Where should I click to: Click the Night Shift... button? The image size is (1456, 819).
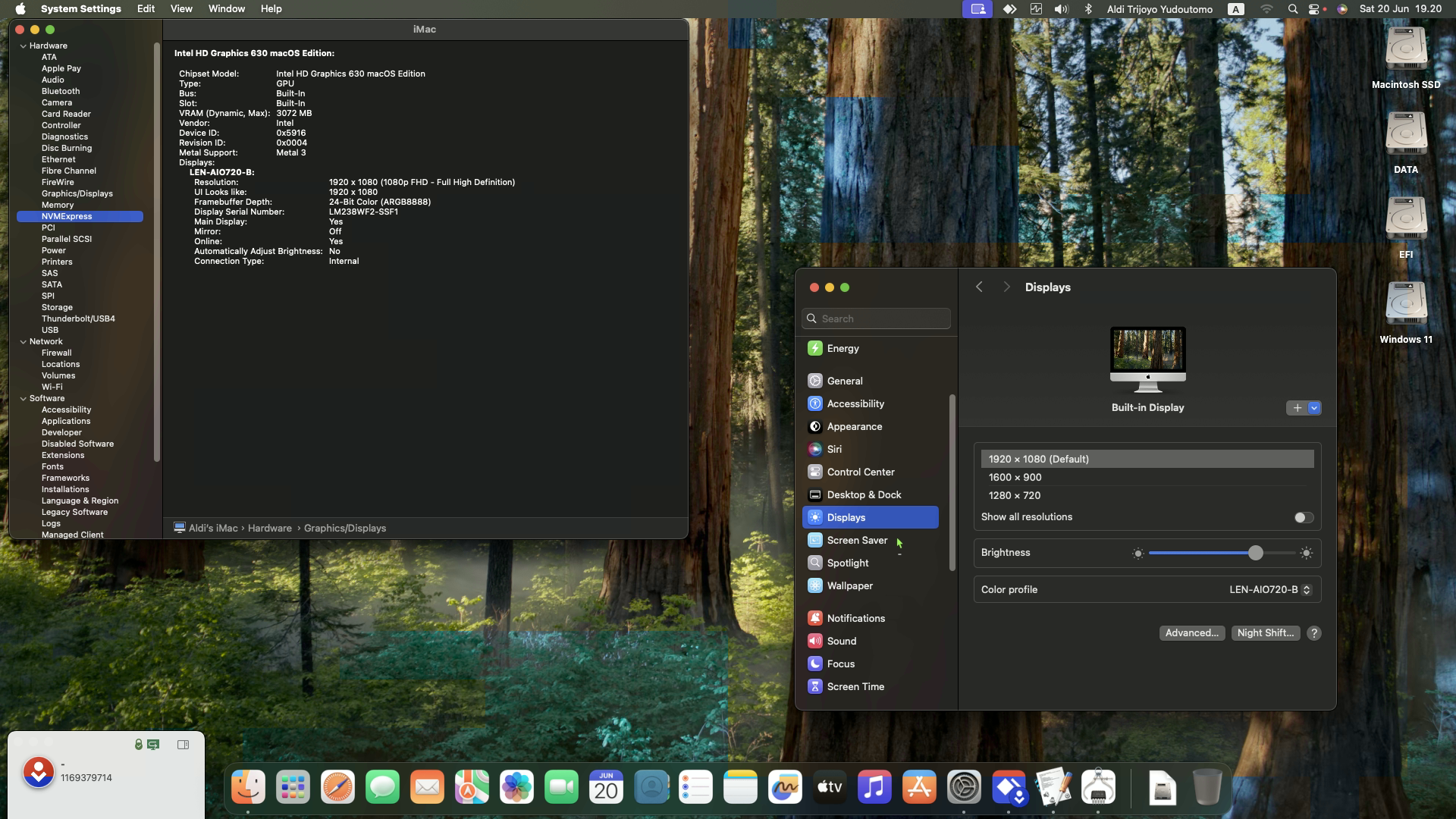tap(1266, 633)
